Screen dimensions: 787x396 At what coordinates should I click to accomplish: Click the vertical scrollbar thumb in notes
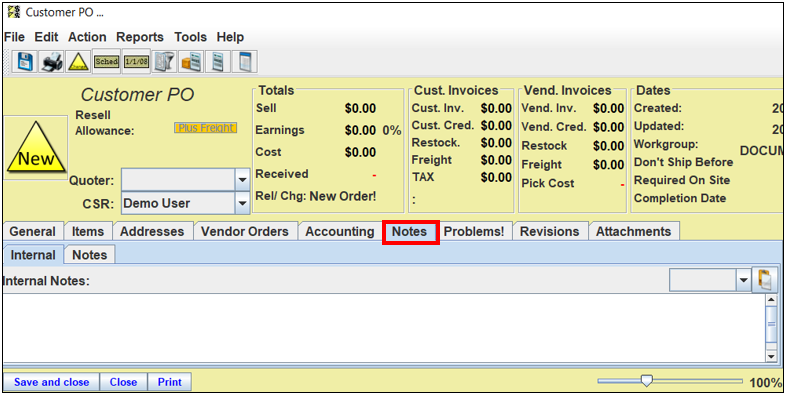[x=771, y=324]
